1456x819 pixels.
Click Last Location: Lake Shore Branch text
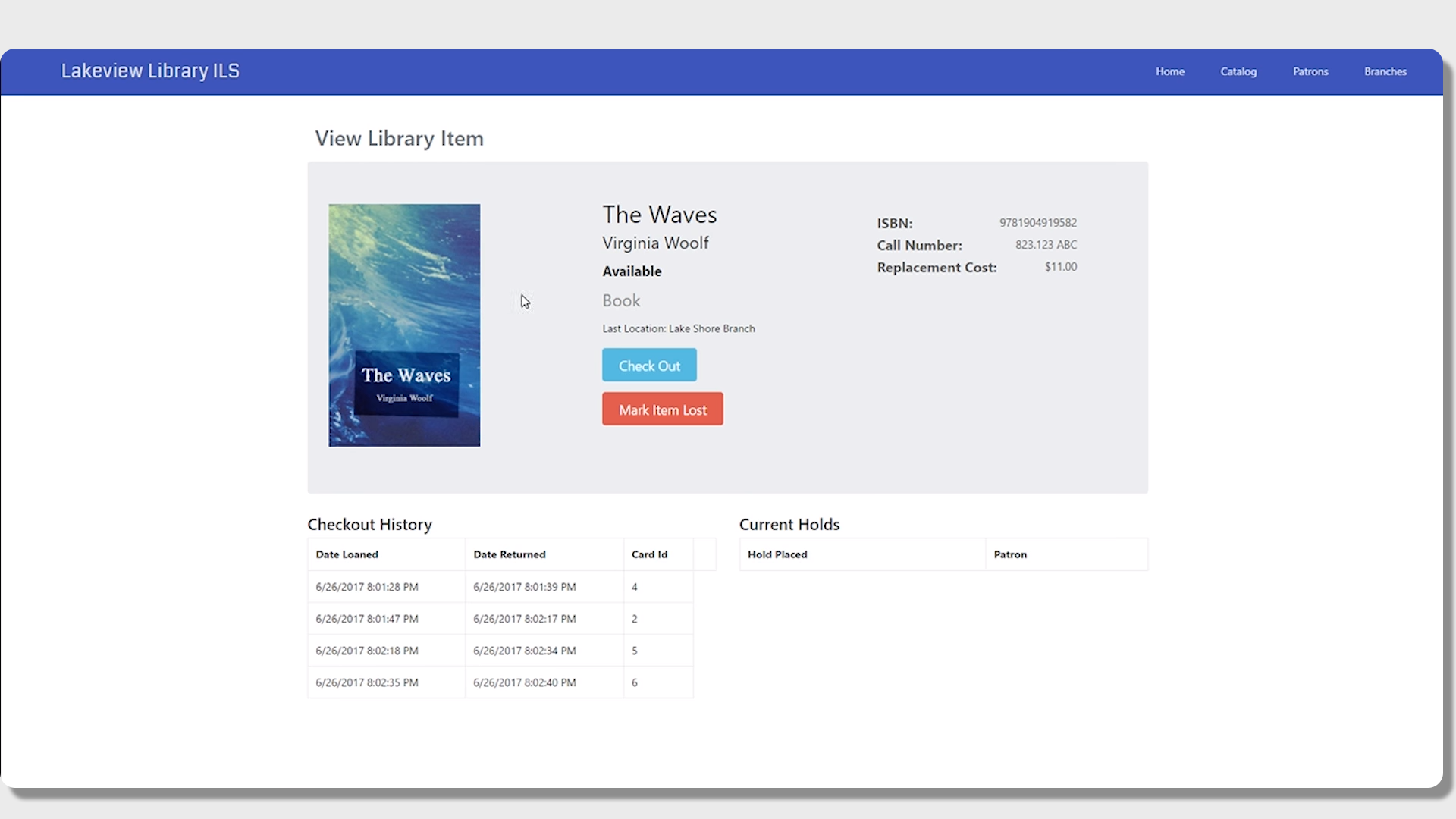pyautogui.click(x=679, y=328)
